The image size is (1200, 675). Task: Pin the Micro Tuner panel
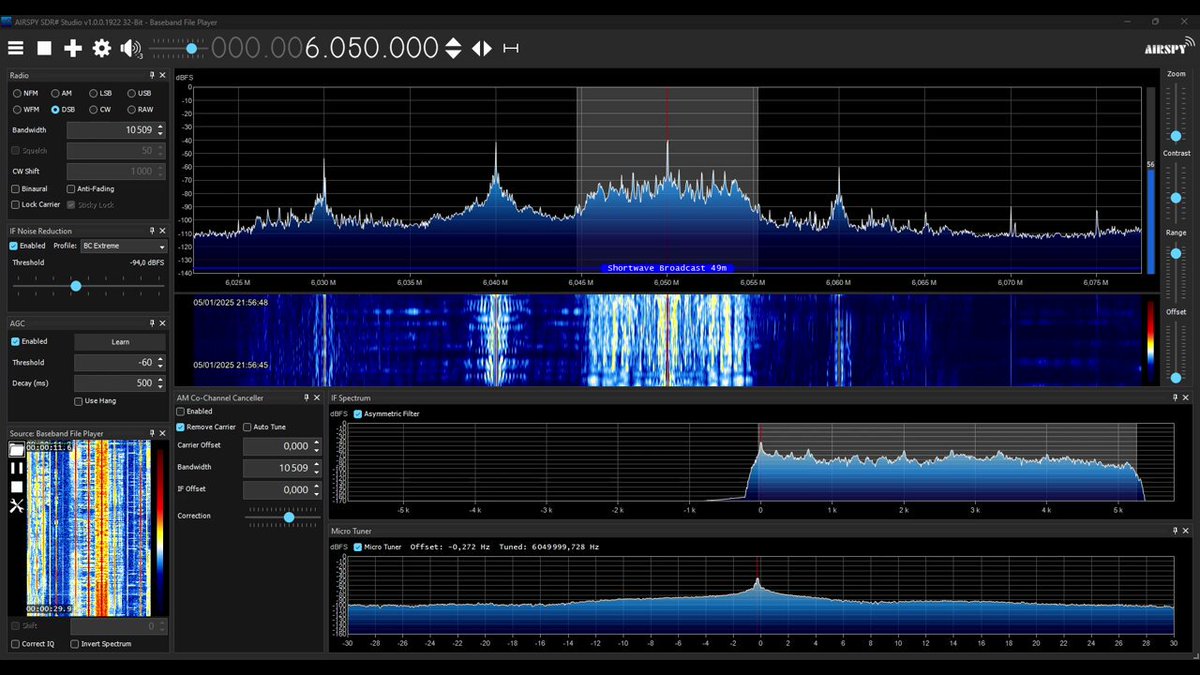pos(1174,531)
